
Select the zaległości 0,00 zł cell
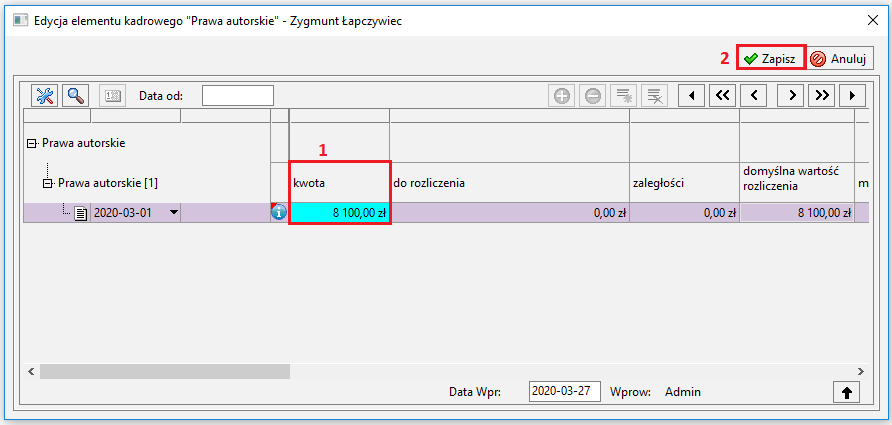(684, 213)
